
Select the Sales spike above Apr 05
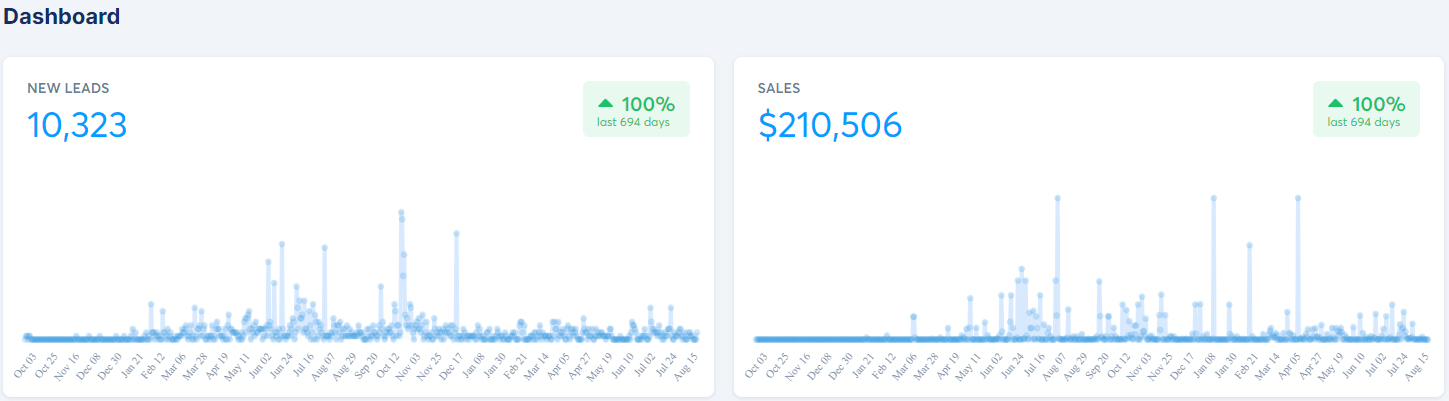click(x=1297, y=198)
